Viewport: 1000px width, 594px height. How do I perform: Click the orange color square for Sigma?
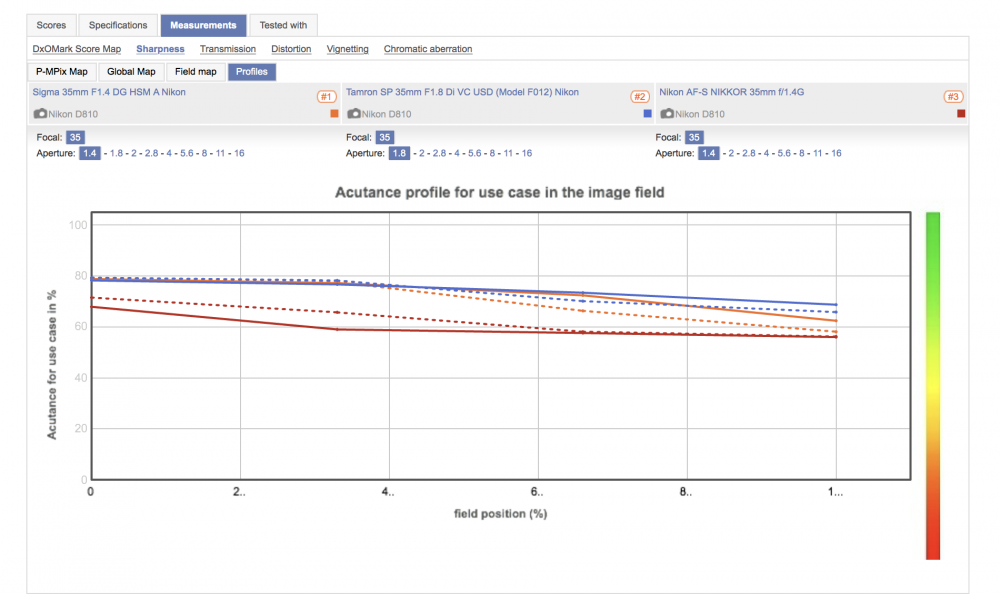tap(334, 114)
